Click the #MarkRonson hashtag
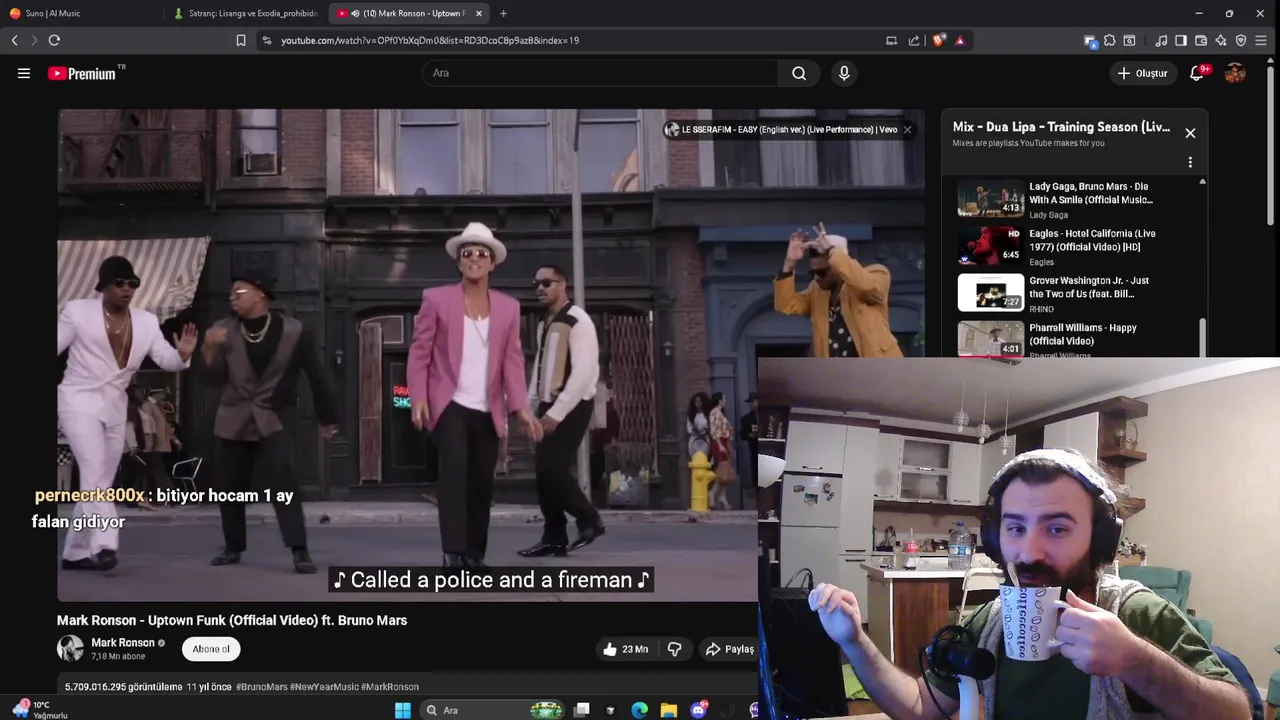The width and height of the screenshot is (1280, 720). (x=390, y=687)
